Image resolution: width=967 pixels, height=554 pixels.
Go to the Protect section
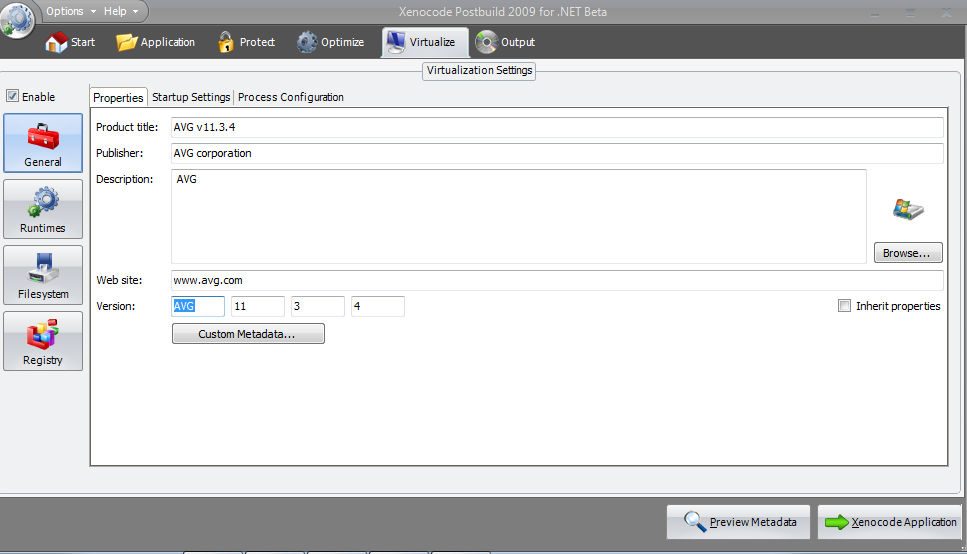click(x=246, y=42)
